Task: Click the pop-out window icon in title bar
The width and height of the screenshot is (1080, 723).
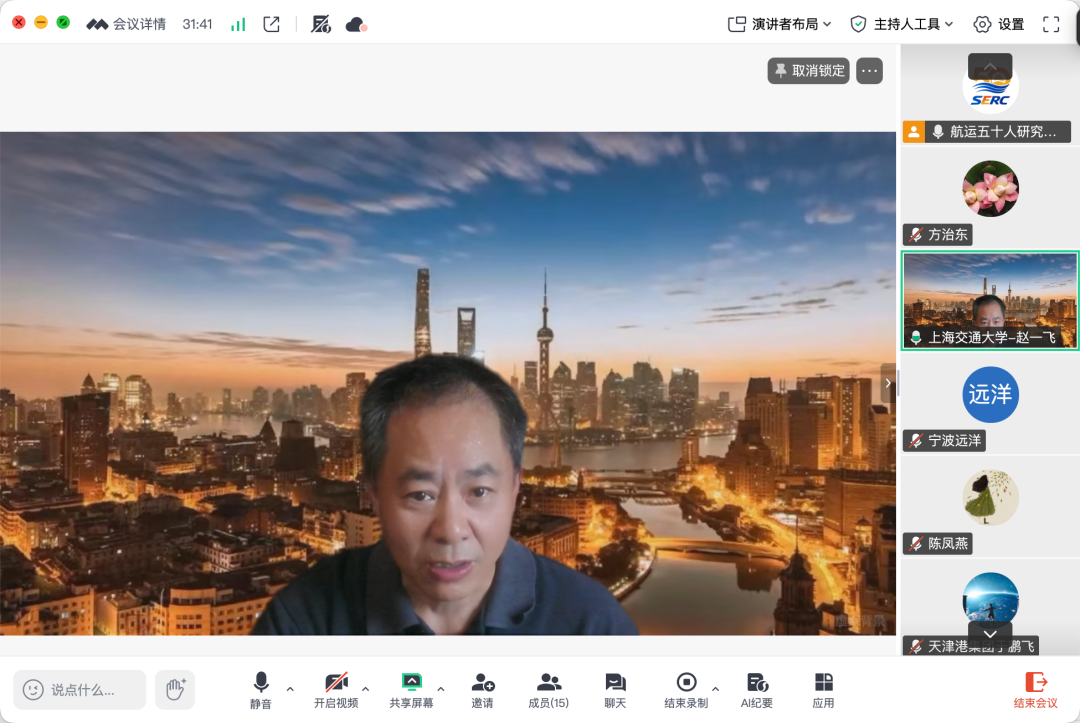Action: click(x=271, y=25)
